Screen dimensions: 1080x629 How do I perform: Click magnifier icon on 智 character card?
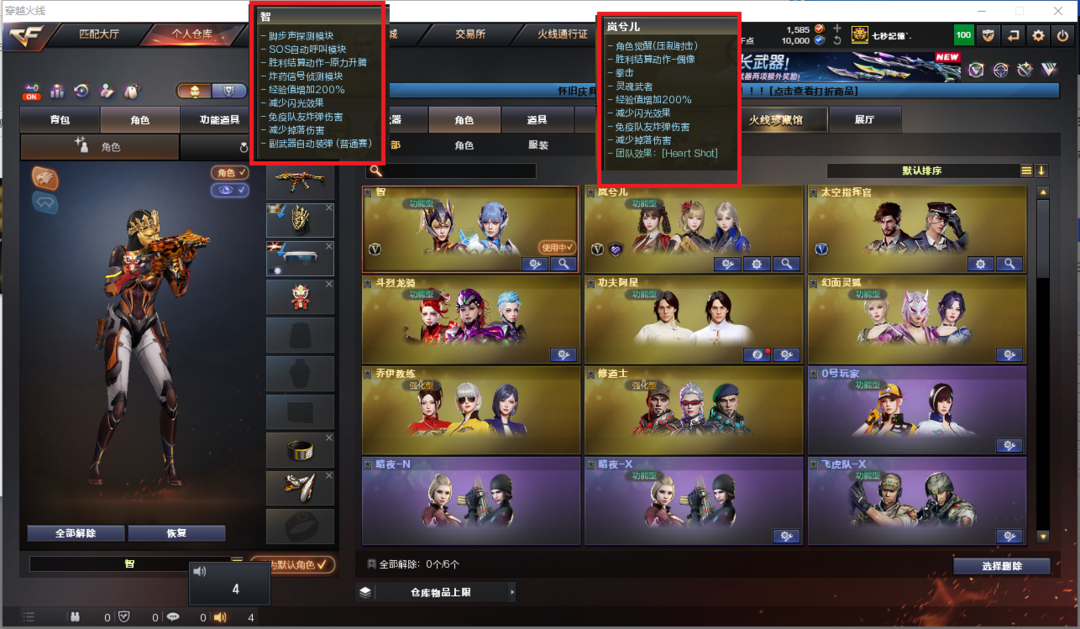click(x=563, y=264)
